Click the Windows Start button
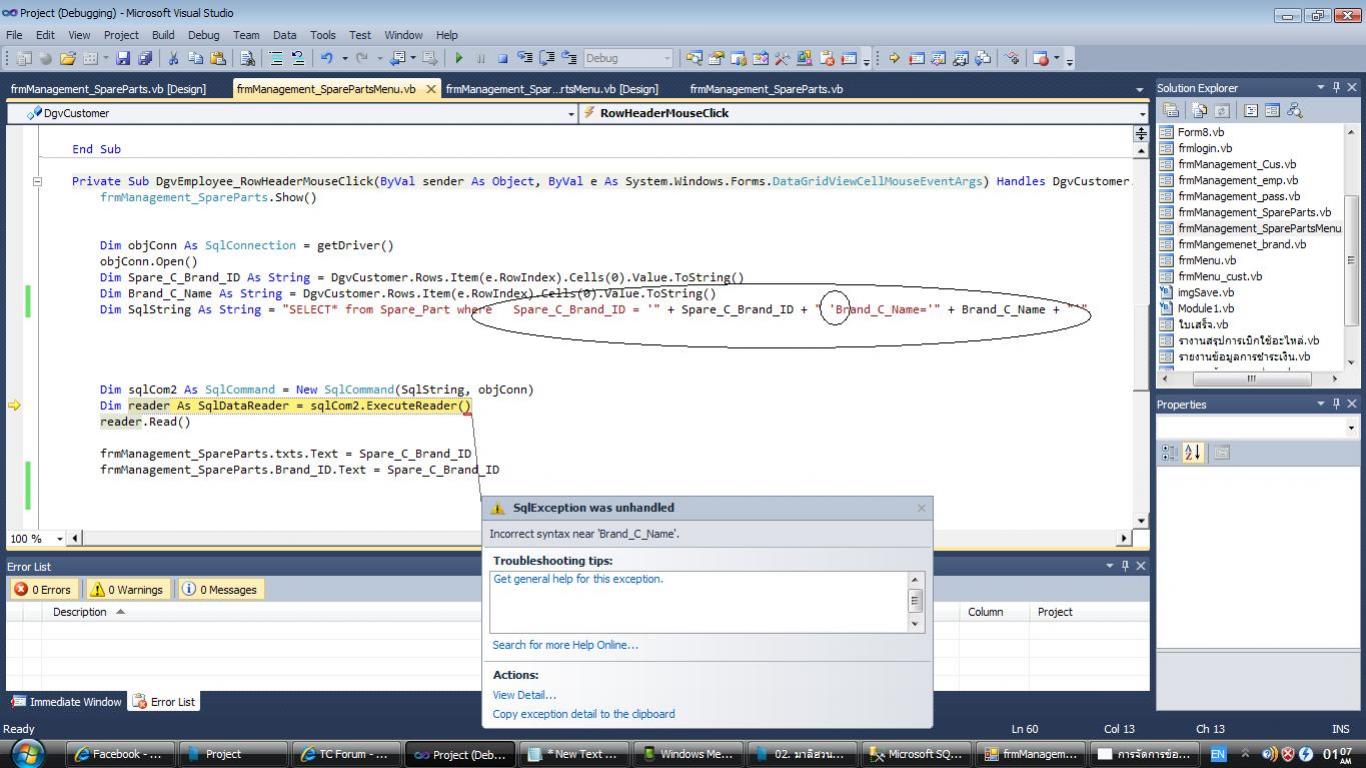The image size is (1366, 768). coord(27,753)
